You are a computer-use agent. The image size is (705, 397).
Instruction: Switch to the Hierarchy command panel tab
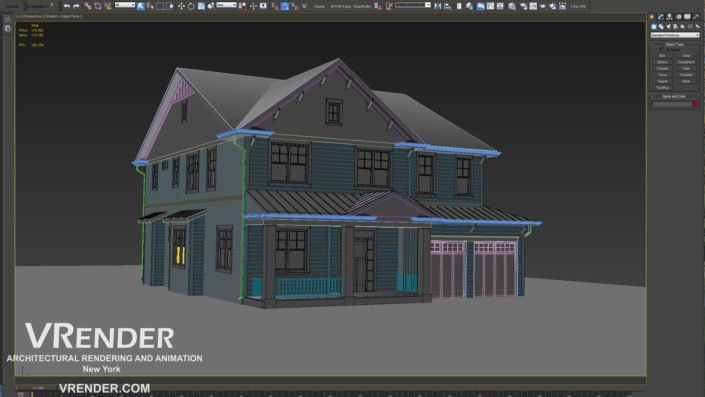pos(669,17)
